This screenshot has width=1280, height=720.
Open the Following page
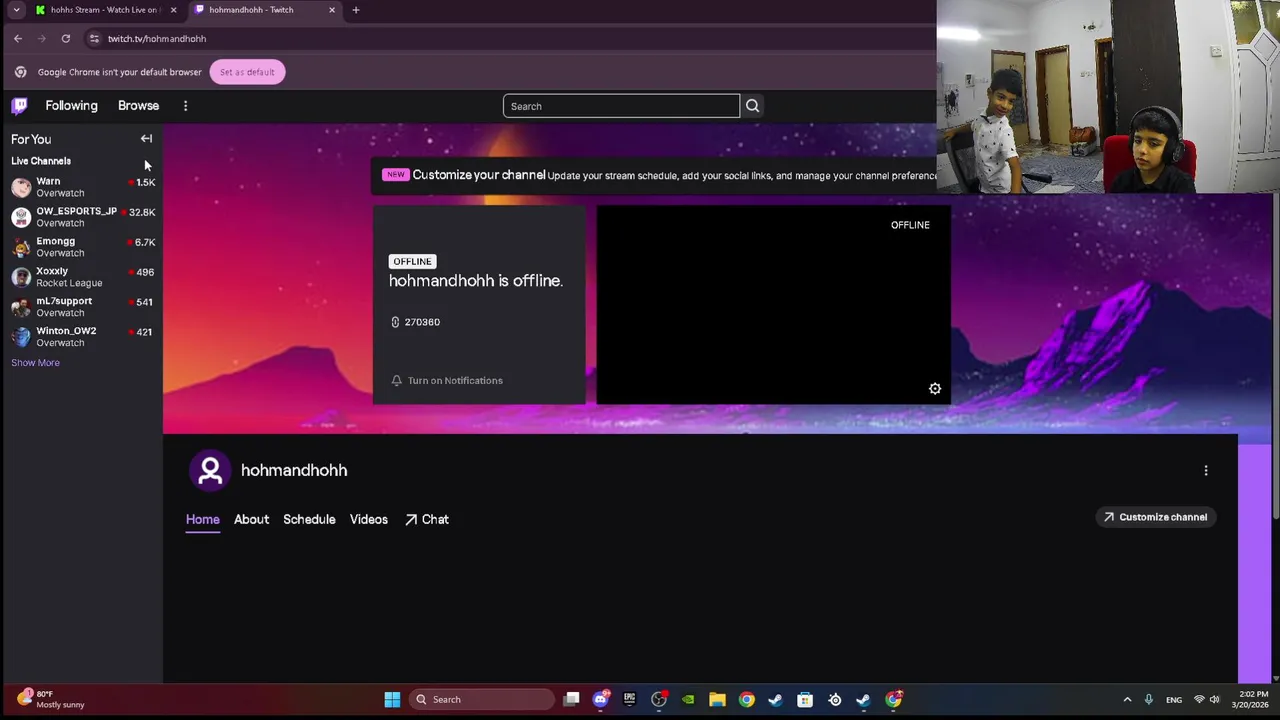point(71,105)
